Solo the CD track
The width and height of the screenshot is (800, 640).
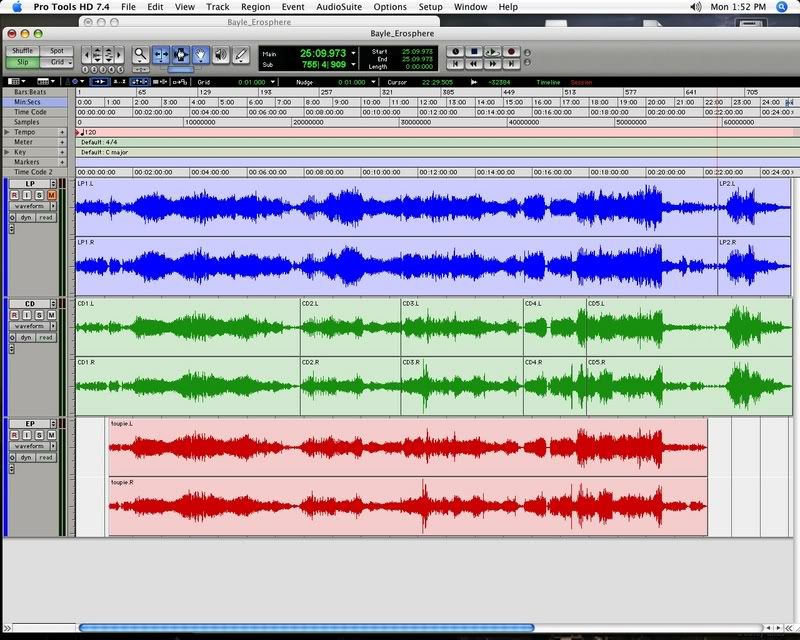(x=39, y=315)
